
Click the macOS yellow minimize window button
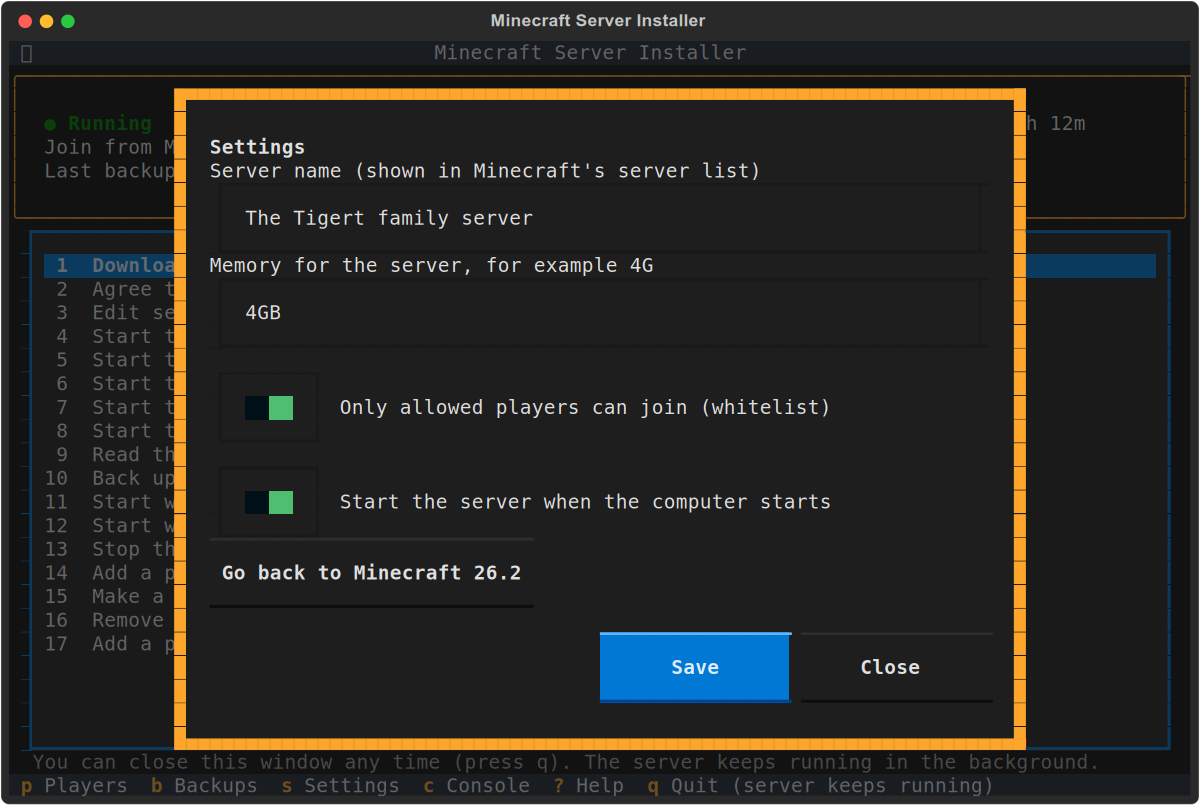(46, 21)
